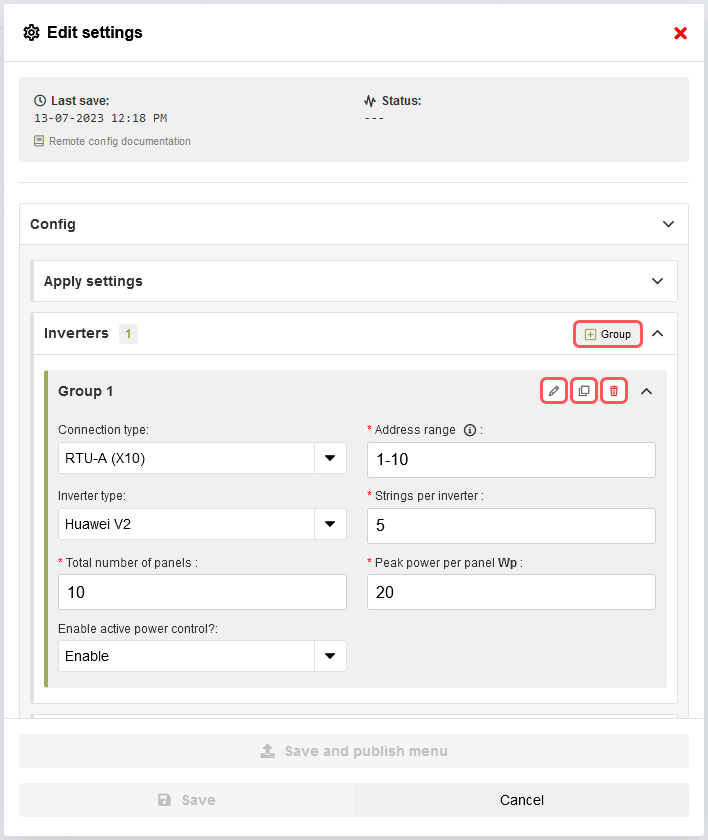This screenshot has width=708, height=840.
Task: Click the Address range input field
Action: click(510, 460)
